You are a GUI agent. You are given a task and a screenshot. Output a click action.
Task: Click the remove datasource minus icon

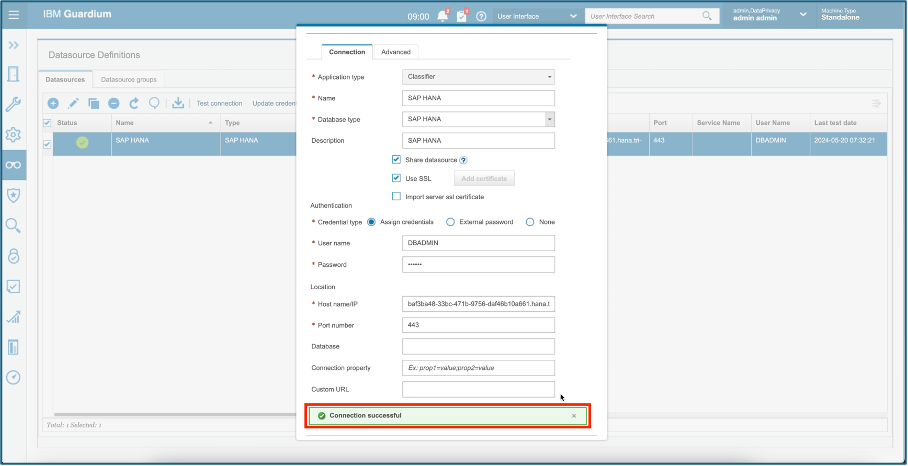point(114,104)
